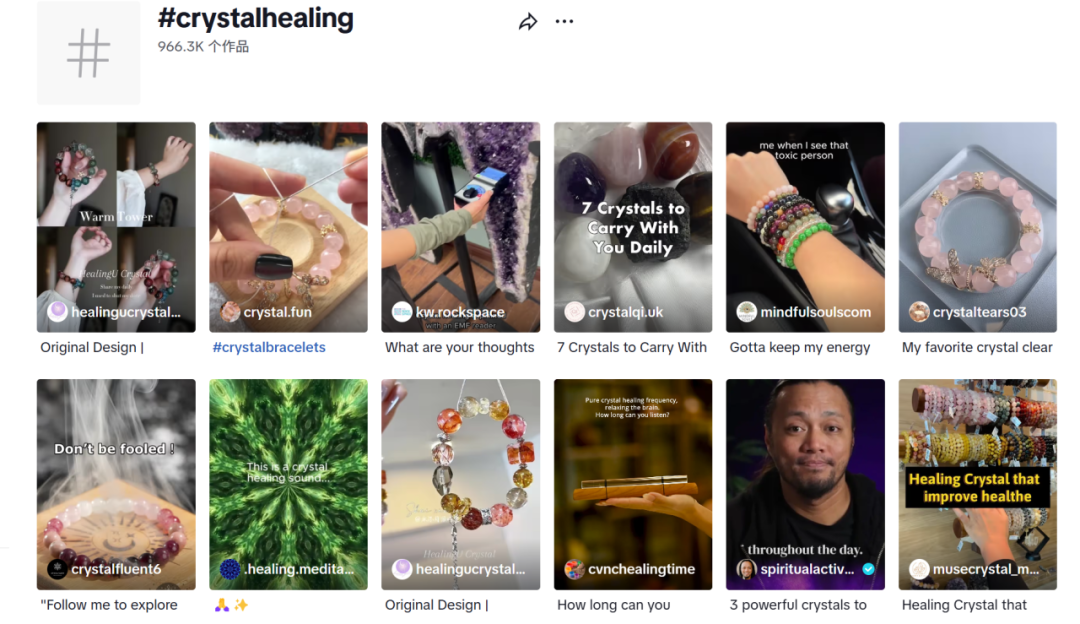Click healingucrystal profile avatar on first video
The height and width of the screenshot is (624, 1080).
pyautogui.click(x=58, y=312)
